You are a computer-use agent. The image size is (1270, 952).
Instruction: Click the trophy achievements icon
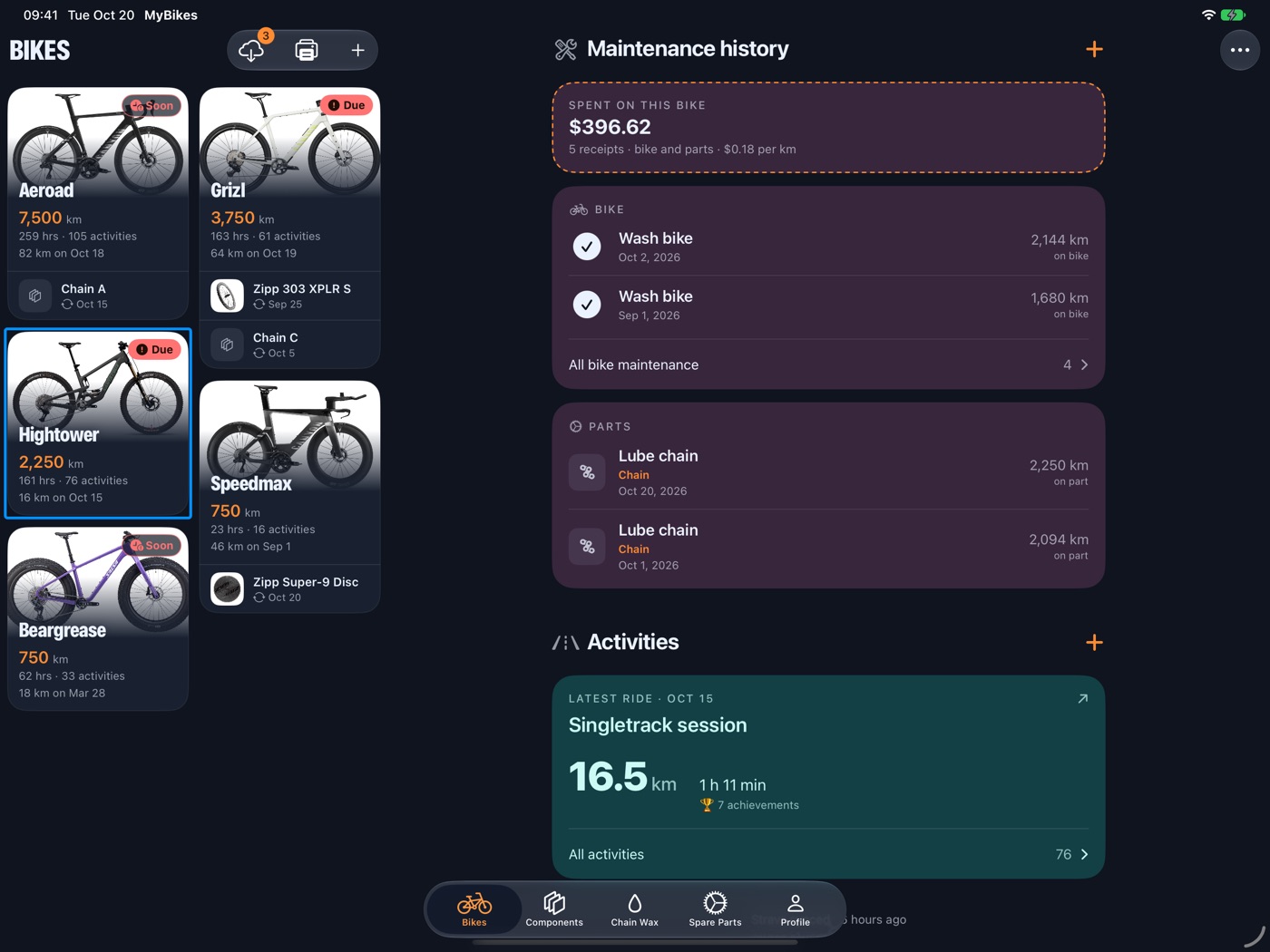[x=707, y=805]
